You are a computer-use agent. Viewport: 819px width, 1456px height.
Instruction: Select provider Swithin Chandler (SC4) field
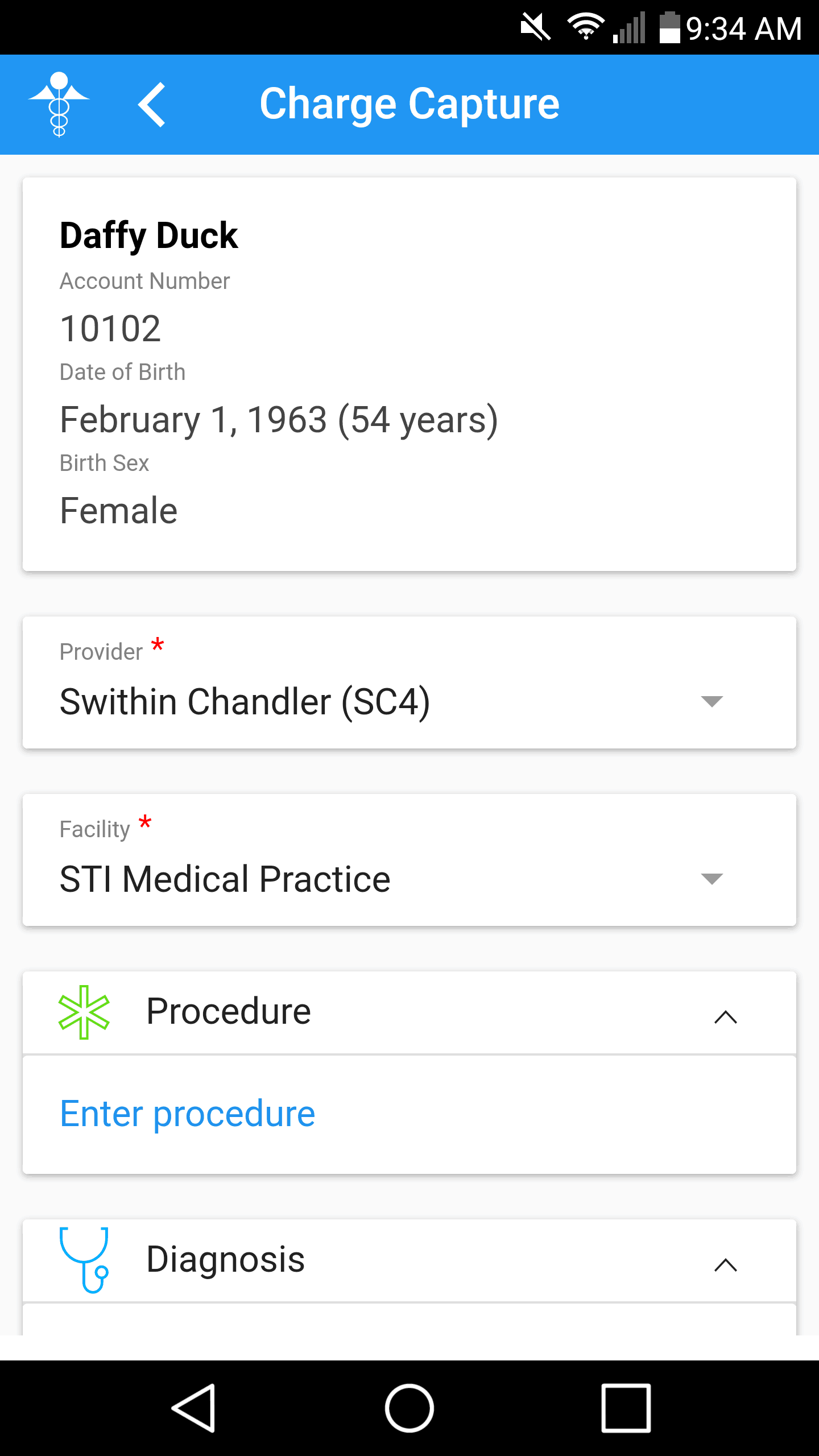(x=245, y=701)
